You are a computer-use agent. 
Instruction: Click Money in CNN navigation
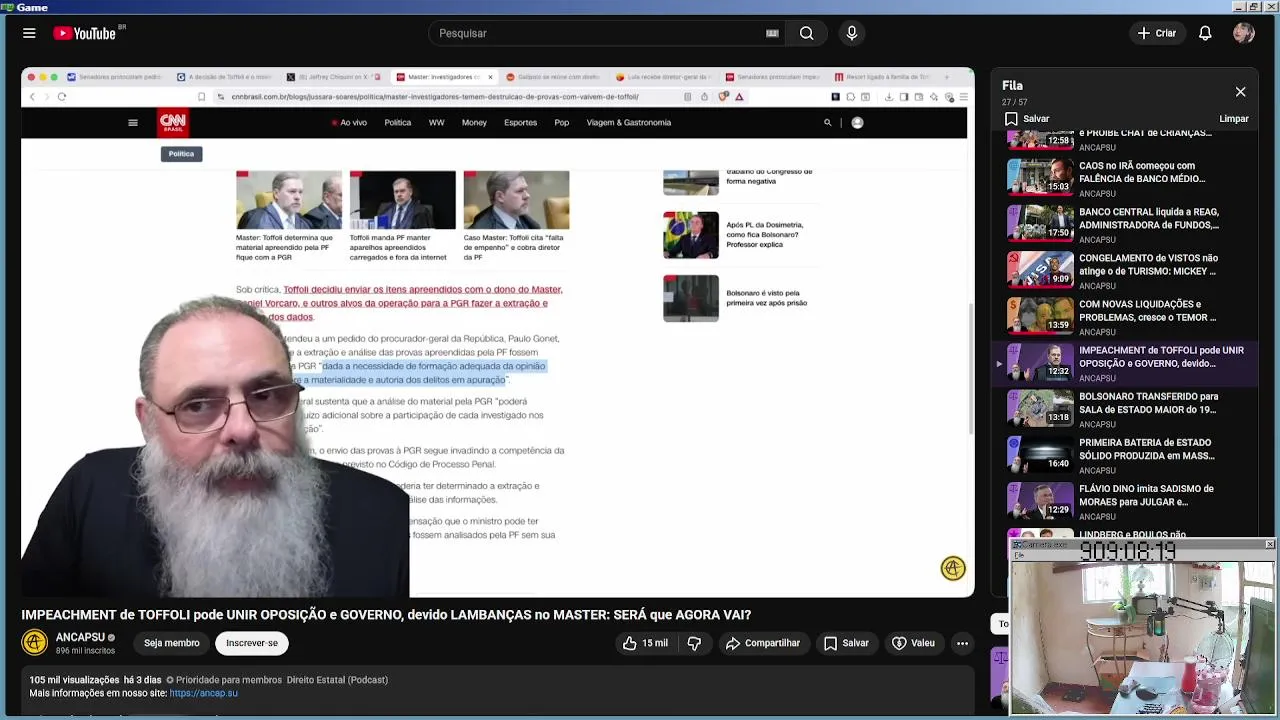pyautogui.click(x=474, y=122)
